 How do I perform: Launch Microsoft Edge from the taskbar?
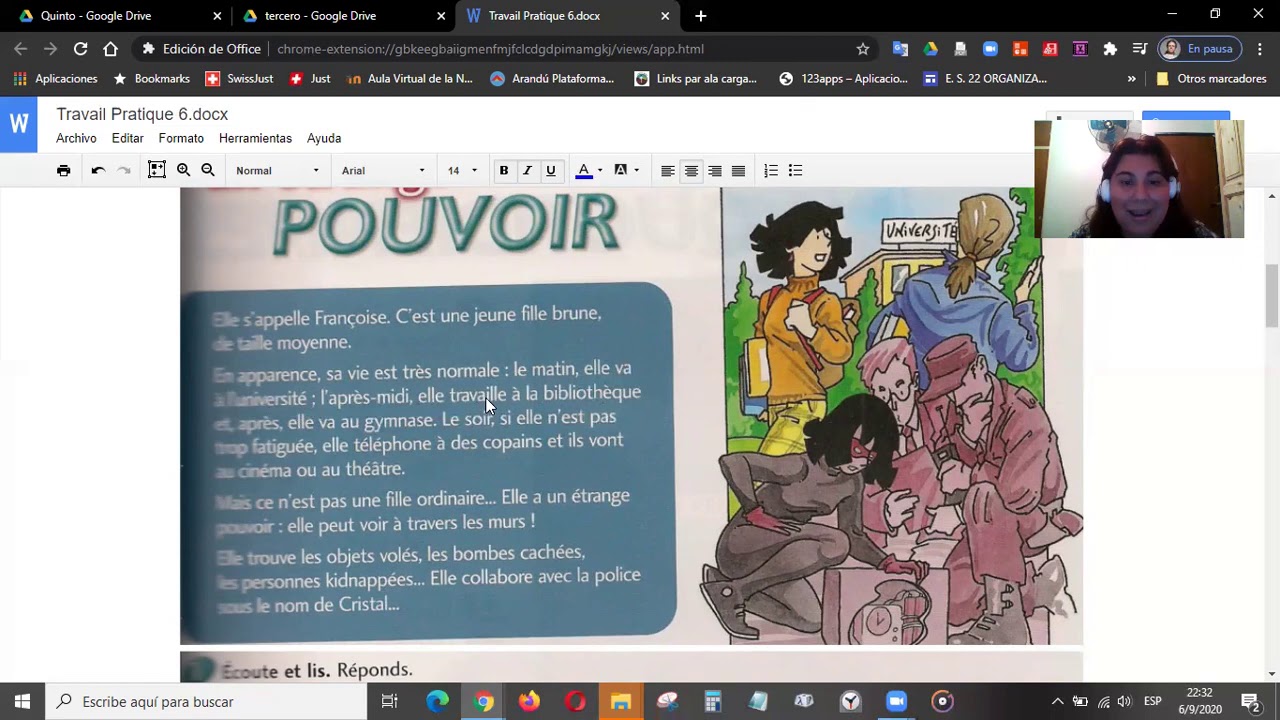pos(437,702)
